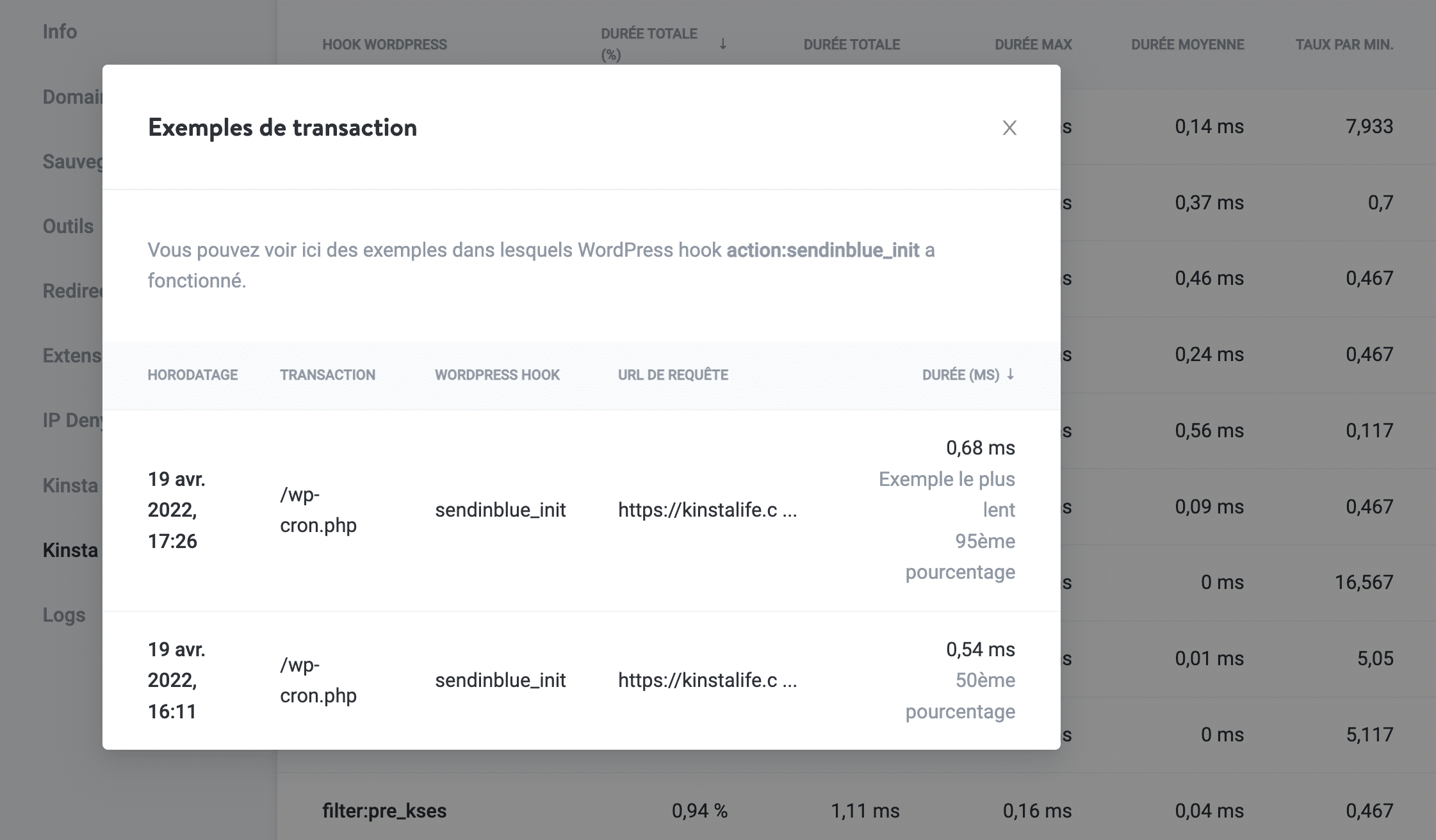Click the URL DE REQUÊTE column header
1436x840 pixels.
[672, 375]
